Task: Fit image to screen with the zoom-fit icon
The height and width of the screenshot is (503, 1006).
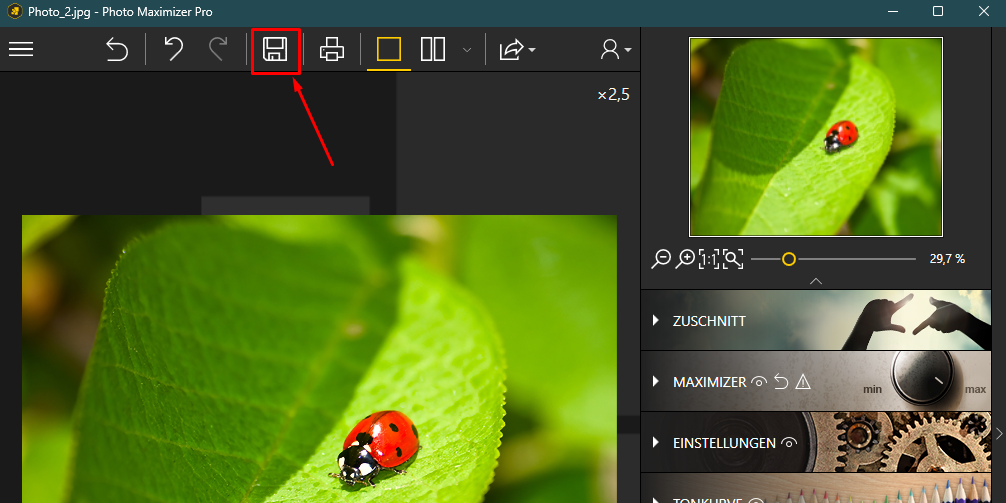Action: (733, 259)
